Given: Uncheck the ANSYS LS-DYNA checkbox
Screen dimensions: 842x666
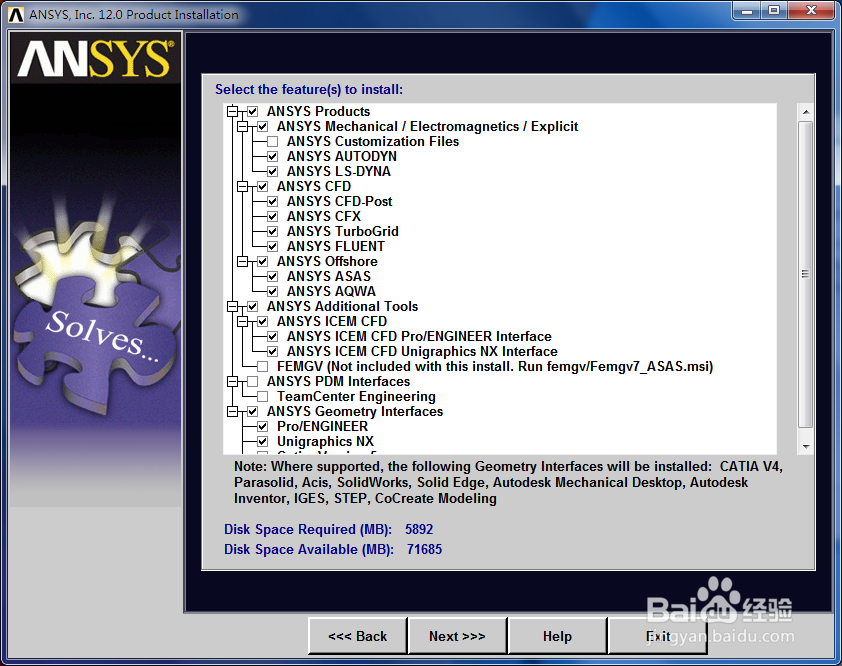Looking at the screenshot, I should (273, 172).
